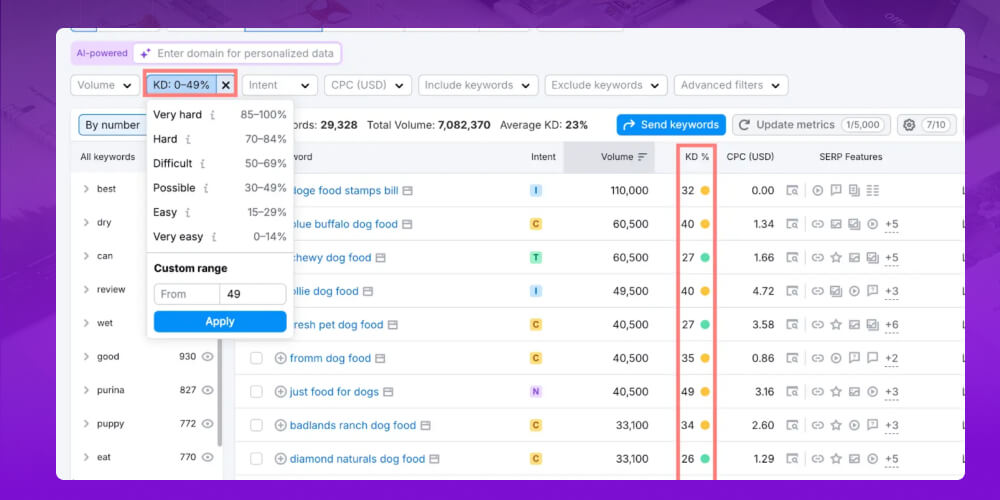This screenshot has width=1000, height=500.
Task: Open the Include keywords dropdown
Action: coord(478,85)
